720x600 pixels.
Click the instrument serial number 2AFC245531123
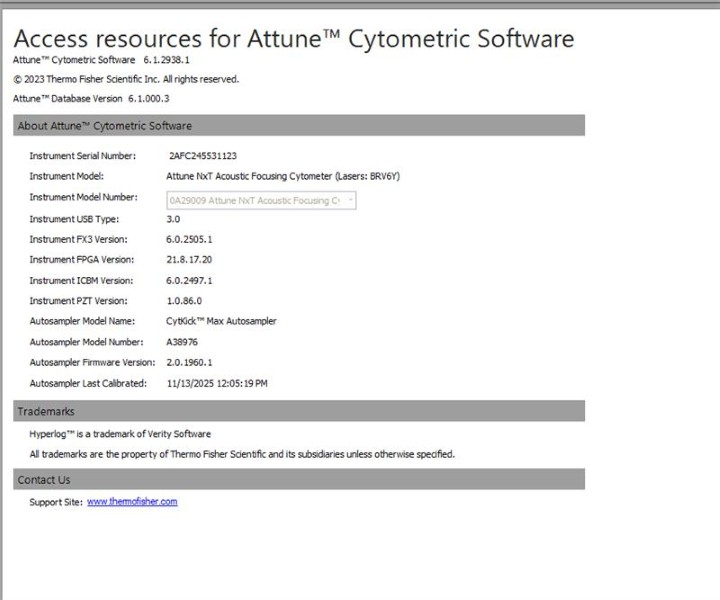click(x=203, y=156)
